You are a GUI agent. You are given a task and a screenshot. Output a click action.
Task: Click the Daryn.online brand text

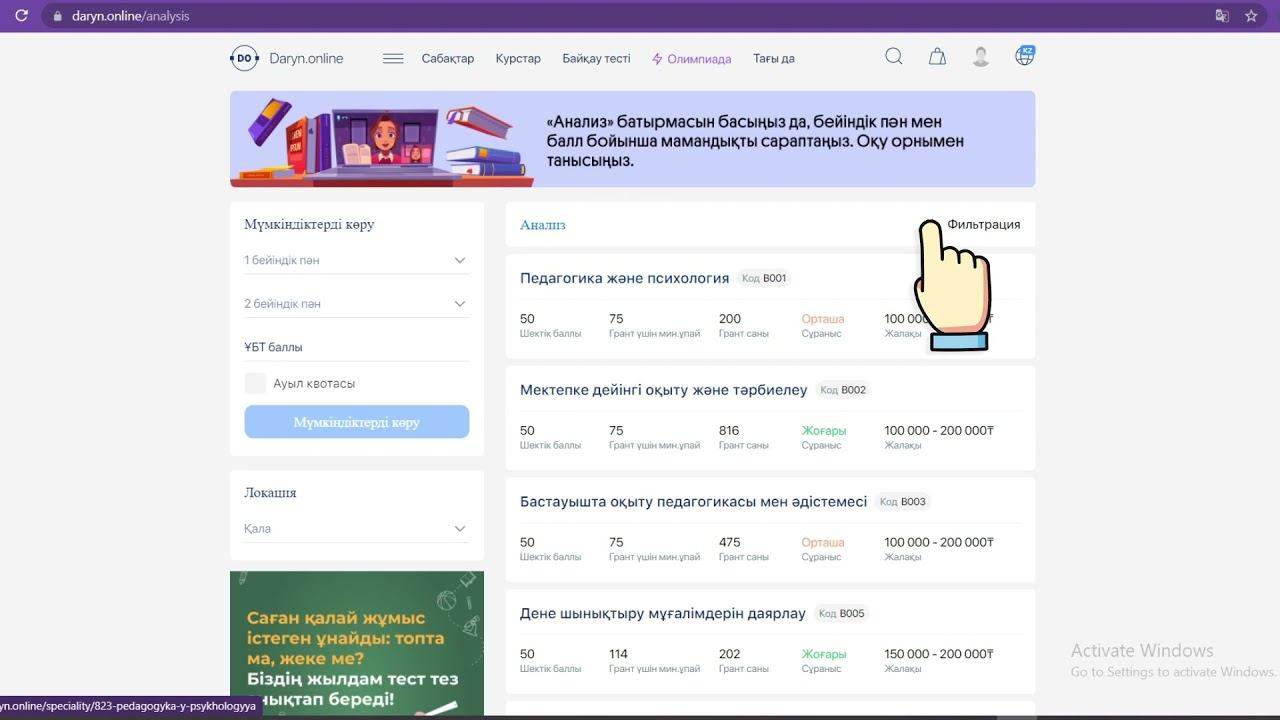pos(306,58)
